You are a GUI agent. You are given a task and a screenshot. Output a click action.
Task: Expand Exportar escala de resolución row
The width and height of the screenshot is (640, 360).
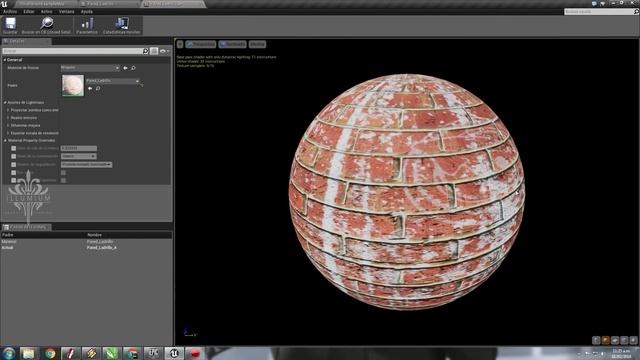coord(8,133)
